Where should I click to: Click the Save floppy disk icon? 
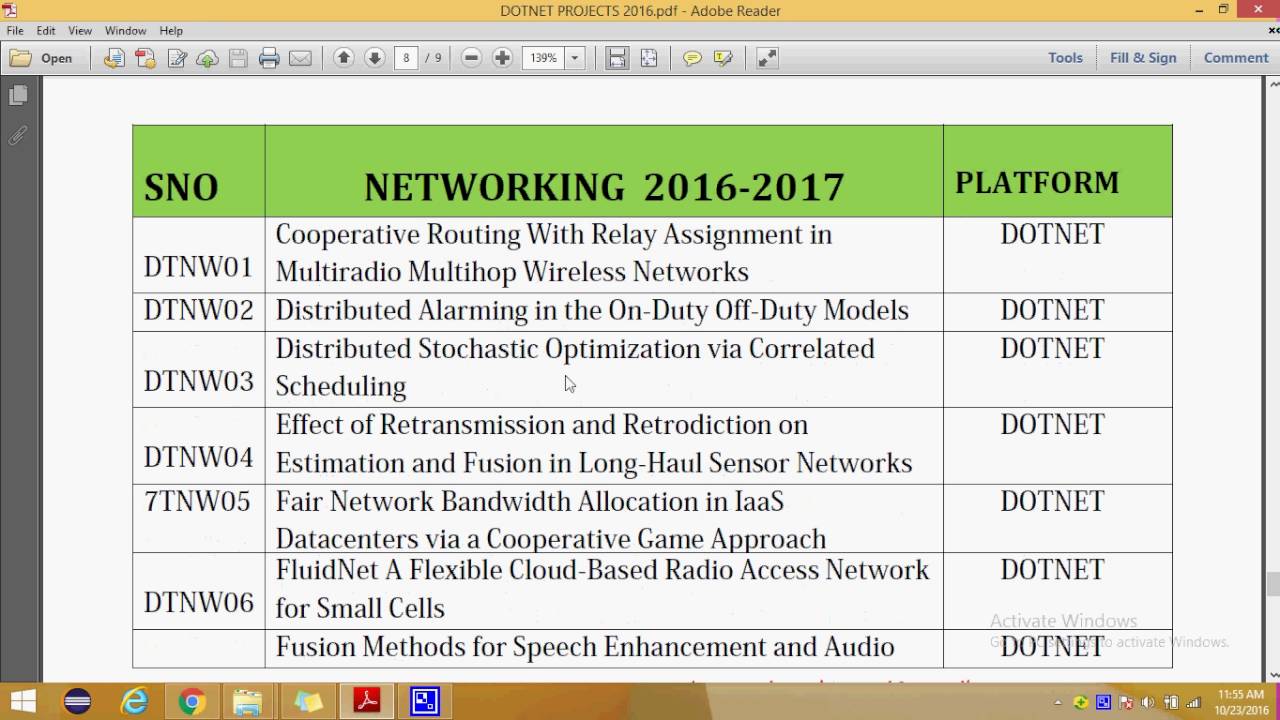pos(238,58)
